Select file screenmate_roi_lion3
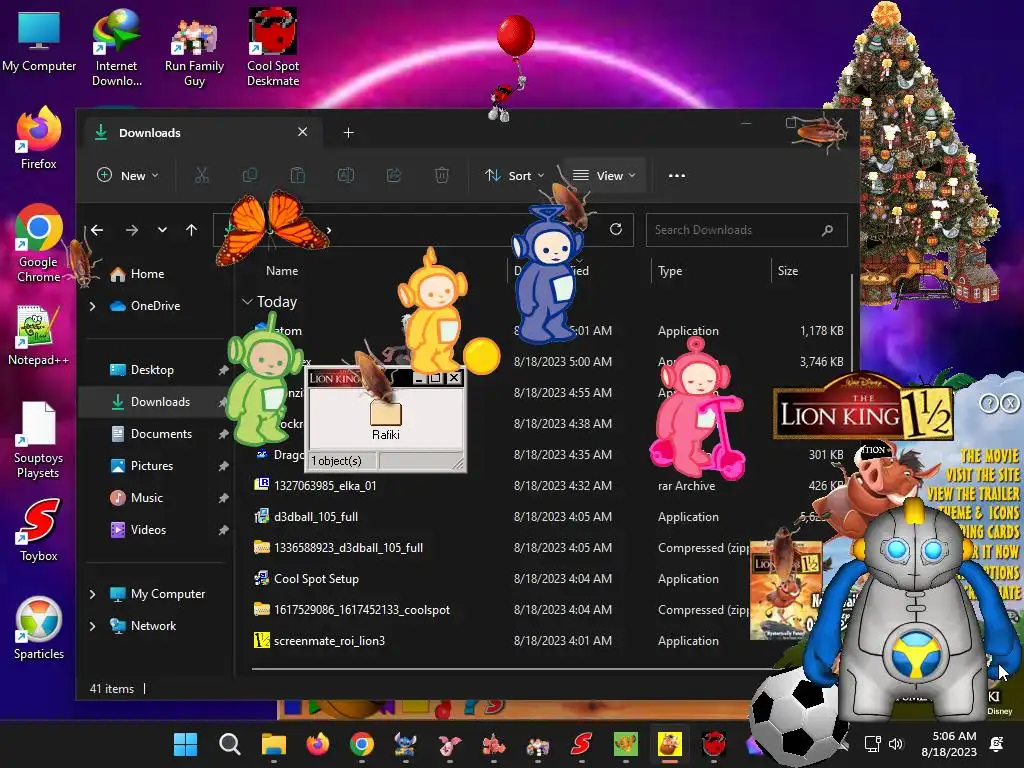Viewport: 1024px width, 768px height. pos(329,641)
